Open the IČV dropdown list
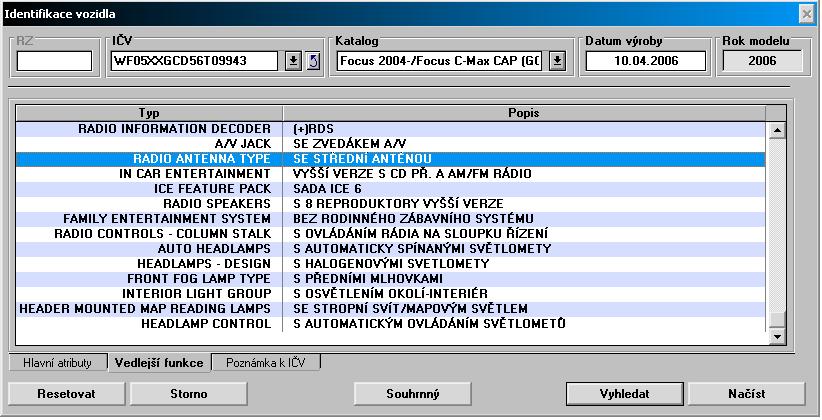822x420 pixels. [293, 61]
